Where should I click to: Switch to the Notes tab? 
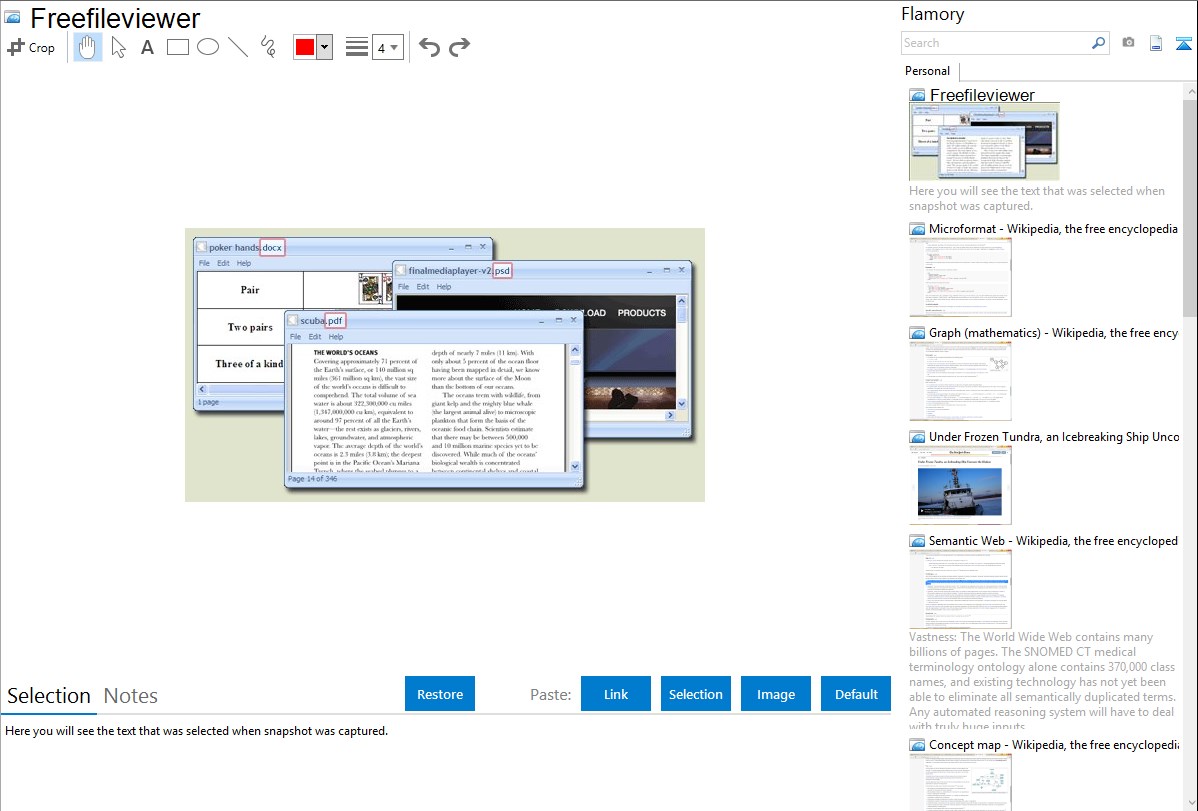point(131,696)
